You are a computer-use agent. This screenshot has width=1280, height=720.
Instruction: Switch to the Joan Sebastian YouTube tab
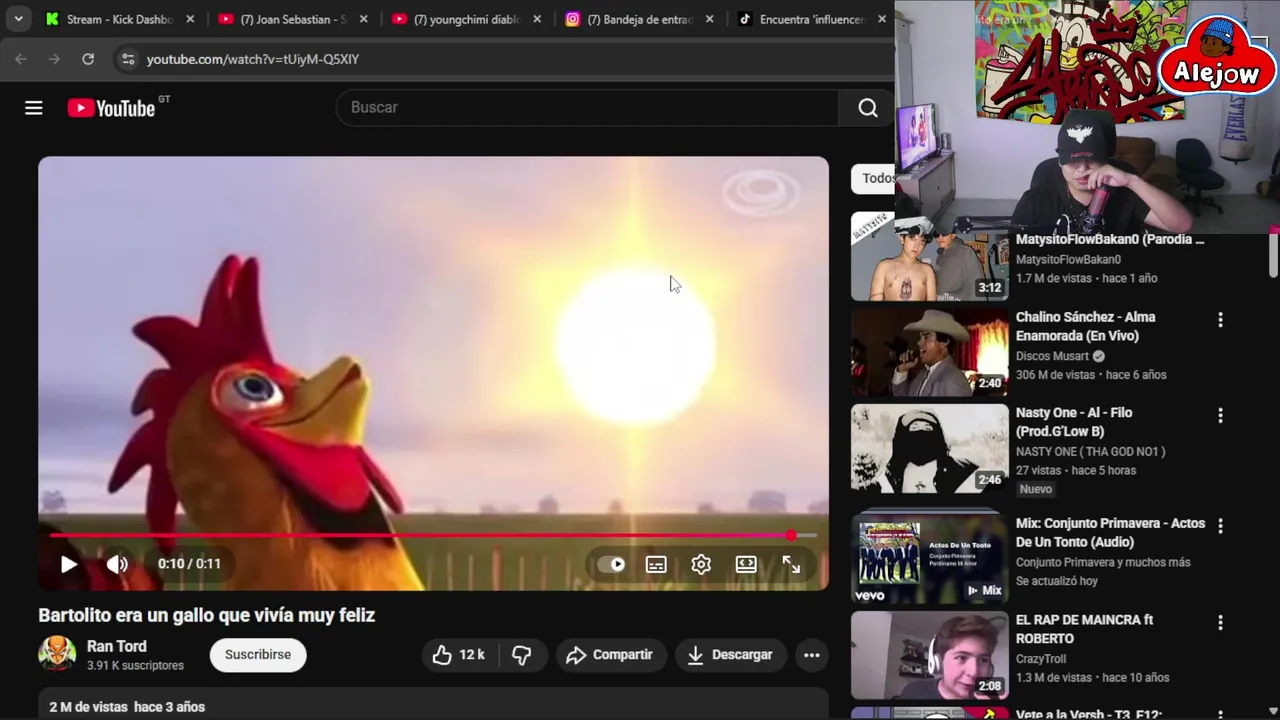[294, 19]
